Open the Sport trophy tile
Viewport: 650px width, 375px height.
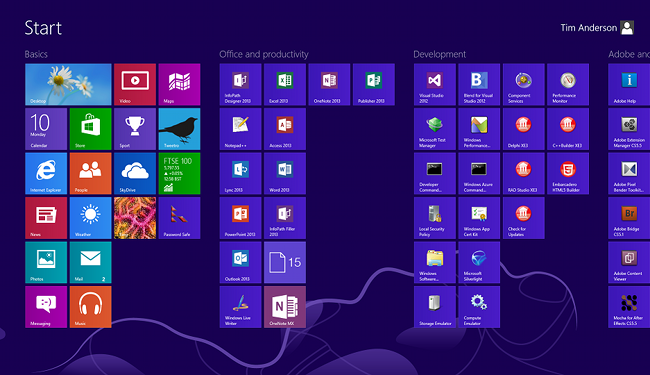pos(135,129)
